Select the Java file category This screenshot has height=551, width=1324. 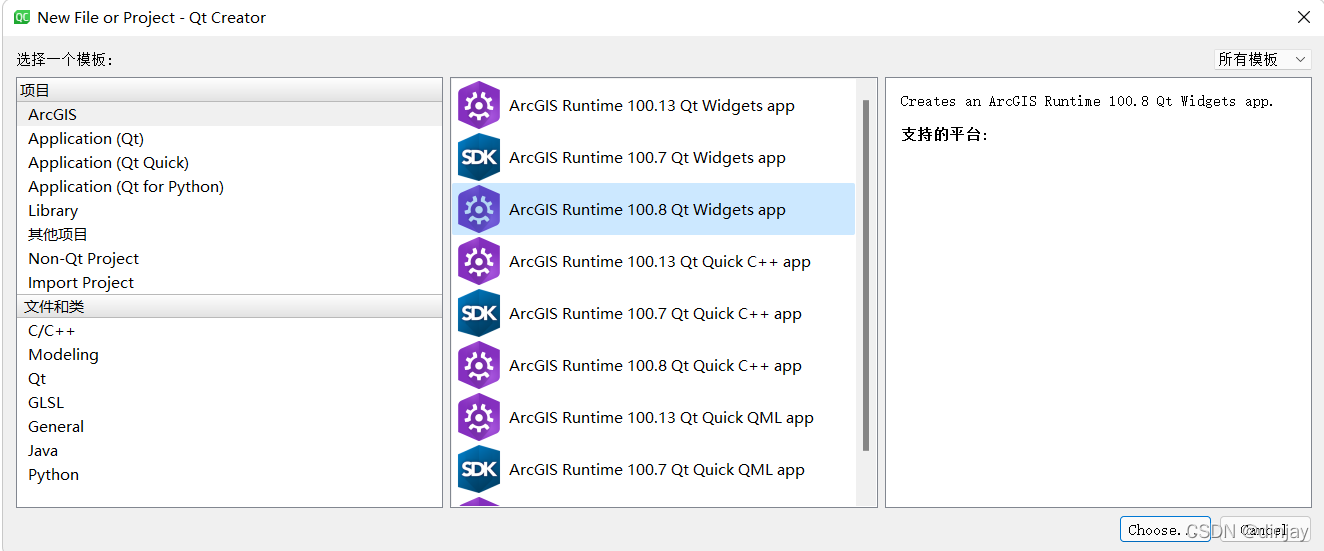click(229, 450)
